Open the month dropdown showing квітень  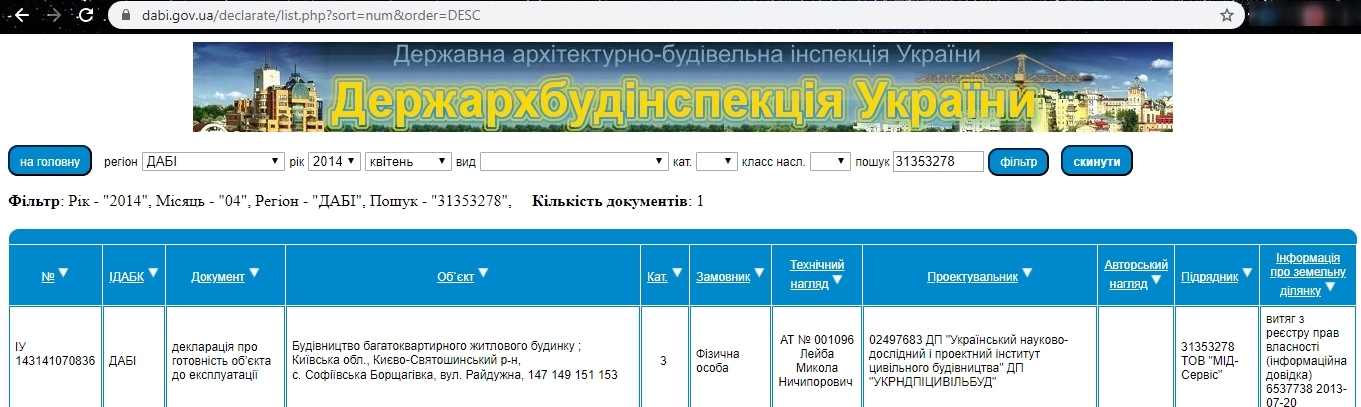408,161
